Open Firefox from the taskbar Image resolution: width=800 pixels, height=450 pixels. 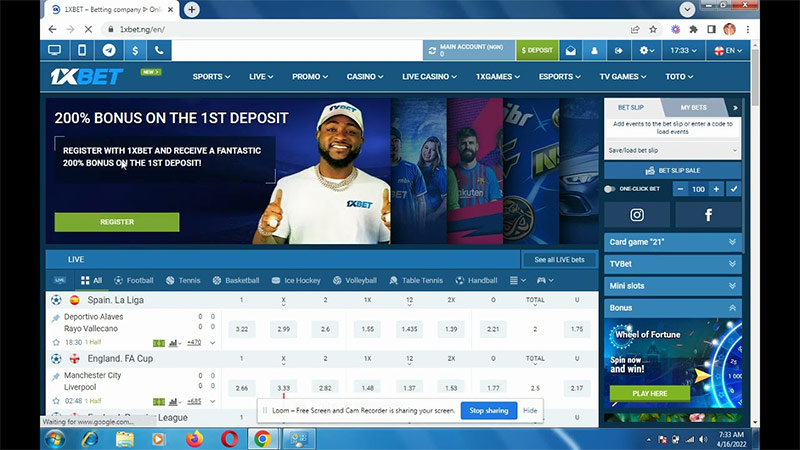pyautogui.click(x=194, y=439)
